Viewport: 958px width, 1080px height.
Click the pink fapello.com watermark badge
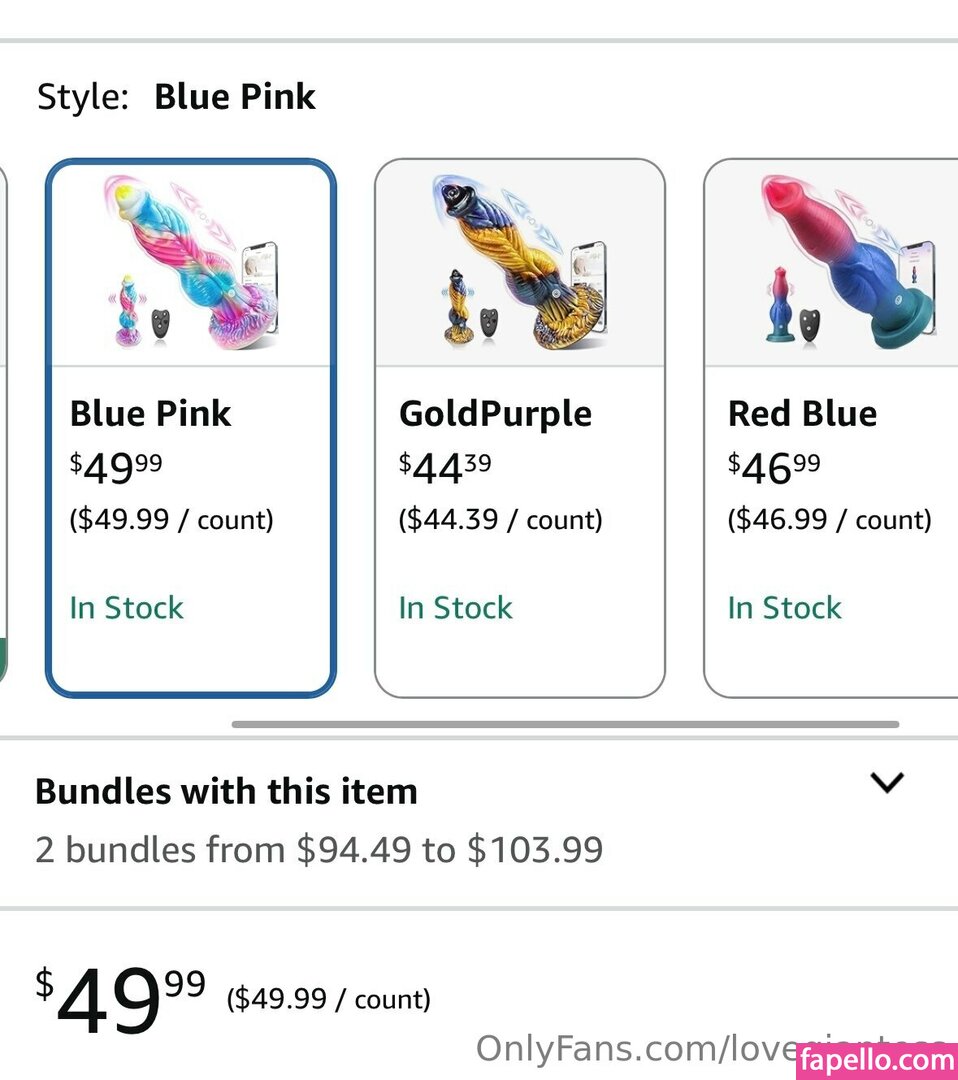[877, 1061]
